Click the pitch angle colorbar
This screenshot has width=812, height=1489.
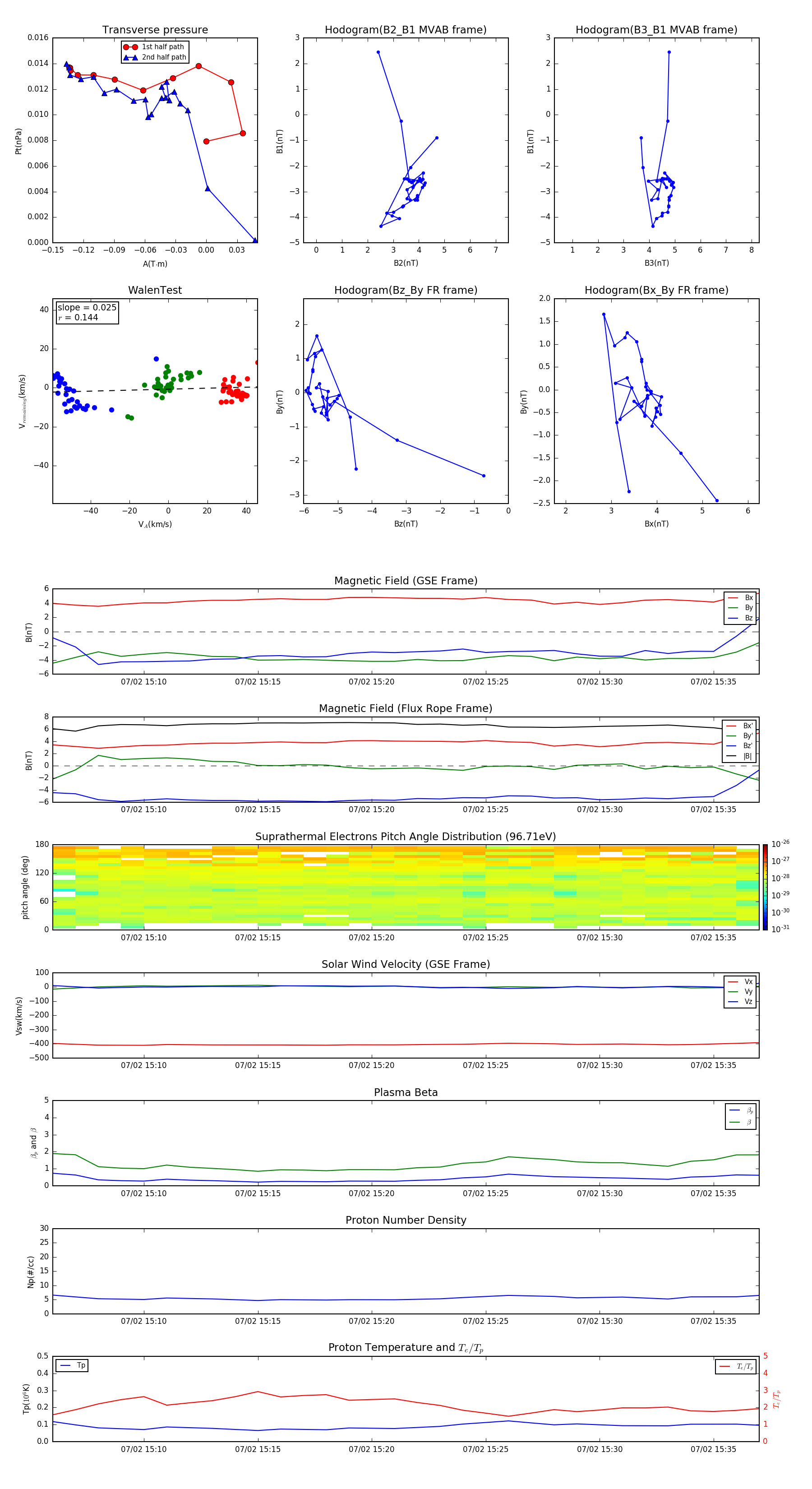pyautogui.click(x=765, y=887)
